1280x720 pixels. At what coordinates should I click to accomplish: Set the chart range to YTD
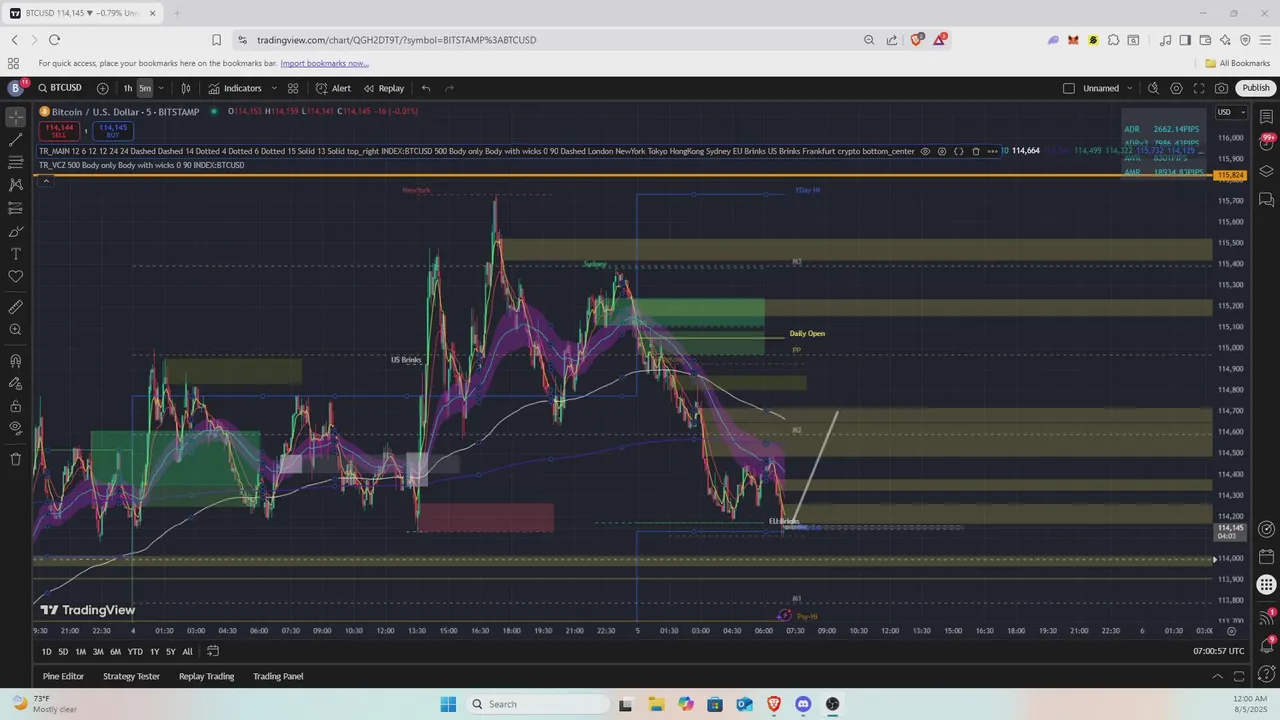click(135, 651)
